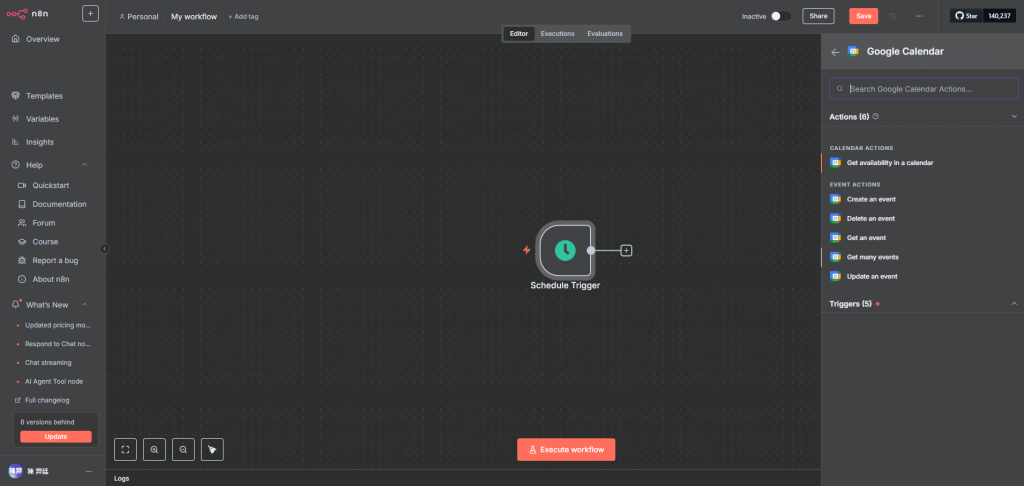Click the plus button beside n8n logo
The width and height of the screenshot is (1024, 486).
(x=90, y=13)
